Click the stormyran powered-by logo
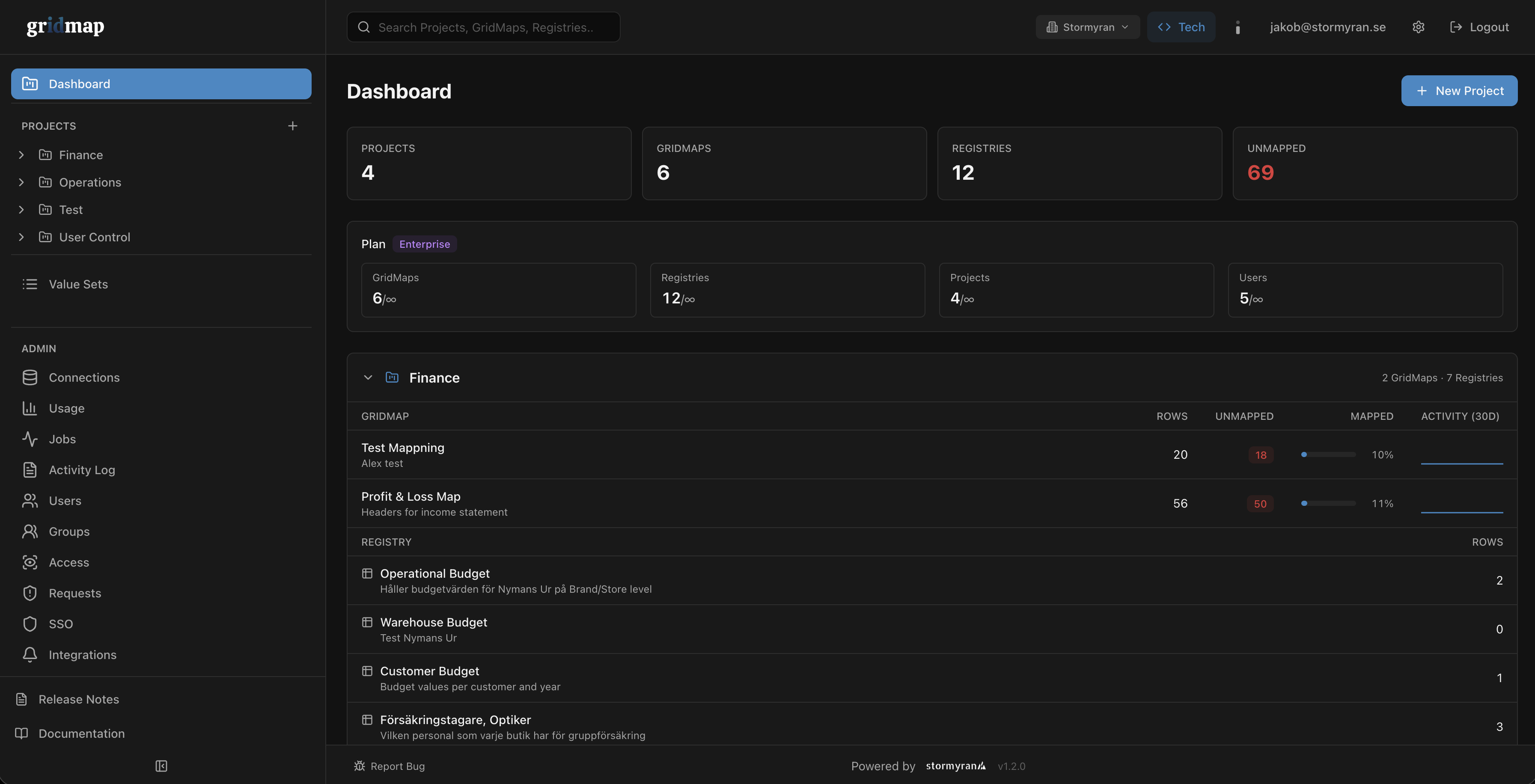Viewport: 1535px width, 784px height. point(956,766)
